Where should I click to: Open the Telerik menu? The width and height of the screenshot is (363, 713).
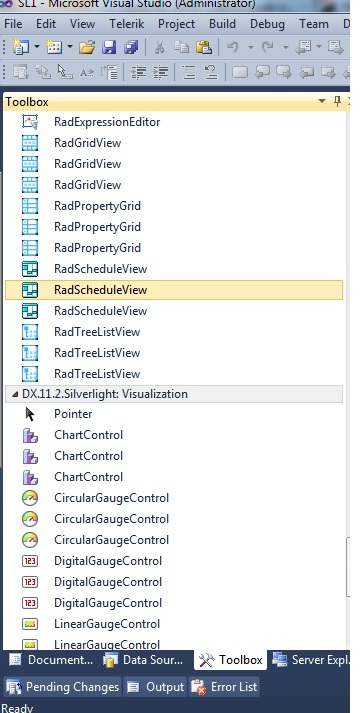click(126, 24)
